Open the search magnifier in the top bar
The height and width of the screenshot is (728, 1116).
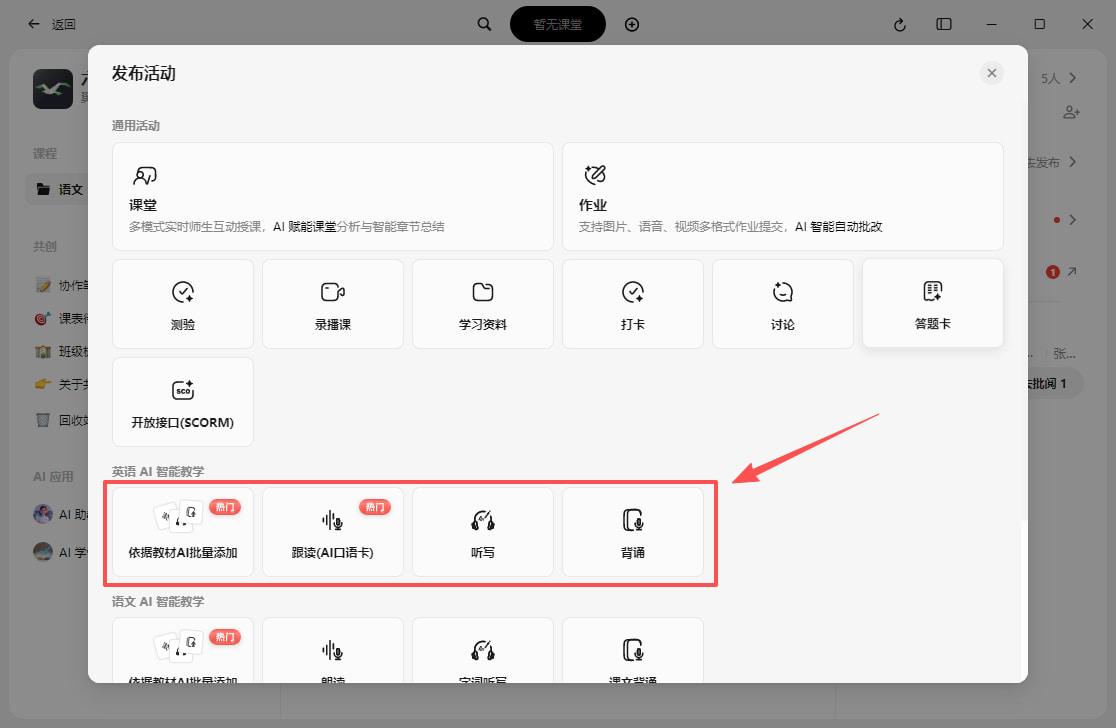(x=484, y=24)
